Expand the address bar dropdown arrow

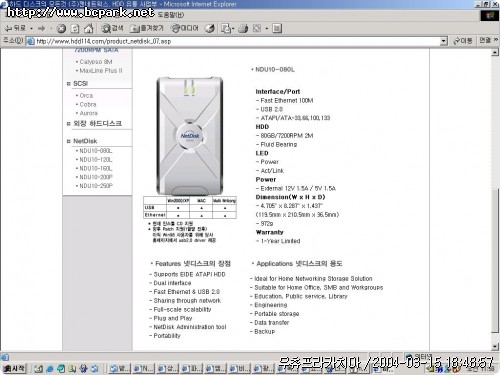(x=443, y=41)
